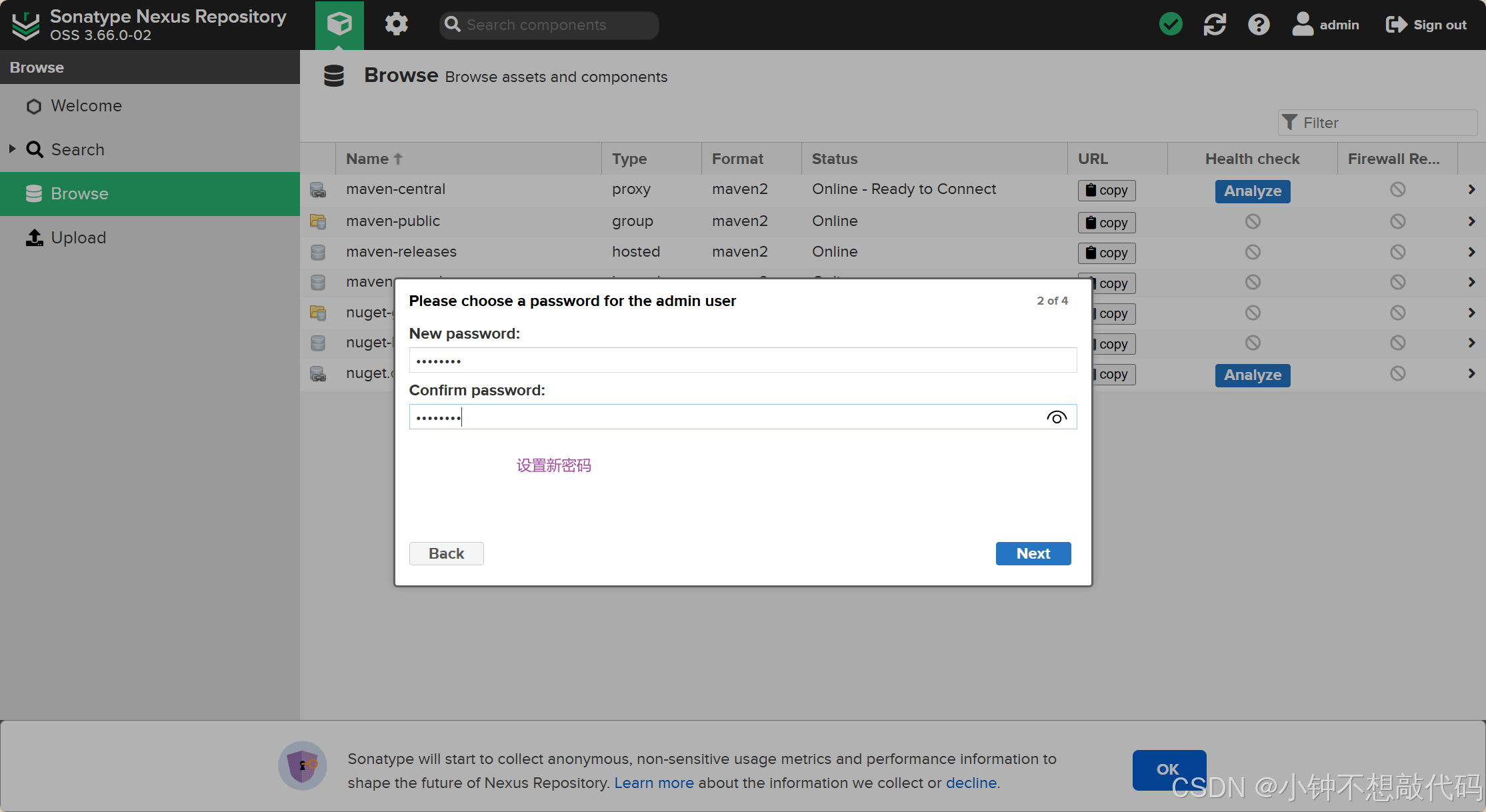Select Browse in the sidebar

point(150,193)
